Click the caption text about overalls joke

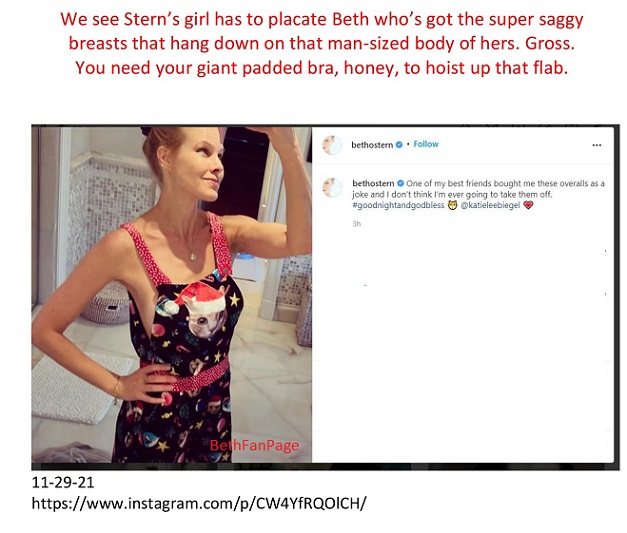478,189
